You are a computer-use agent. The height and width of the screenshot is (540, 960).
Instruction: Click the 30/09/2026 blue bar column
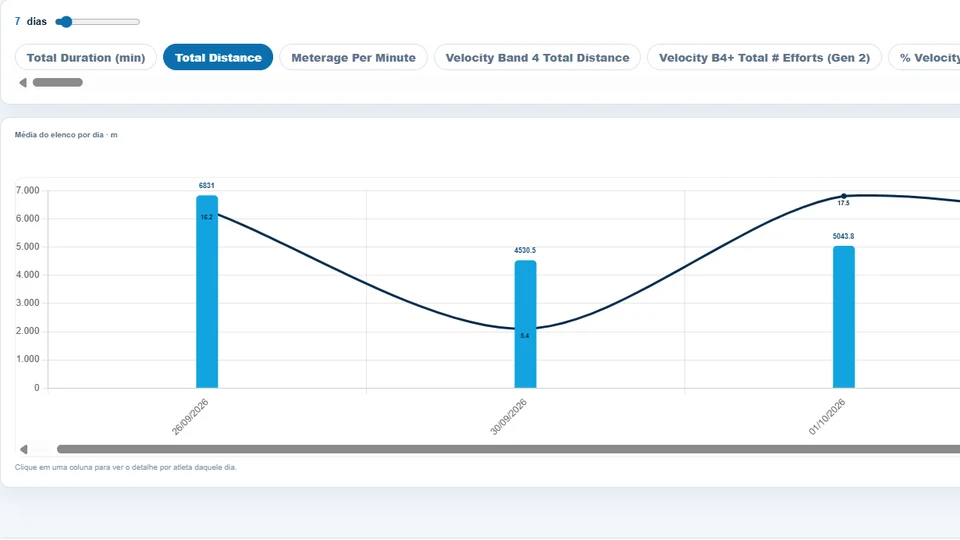(x=525, y=324)
